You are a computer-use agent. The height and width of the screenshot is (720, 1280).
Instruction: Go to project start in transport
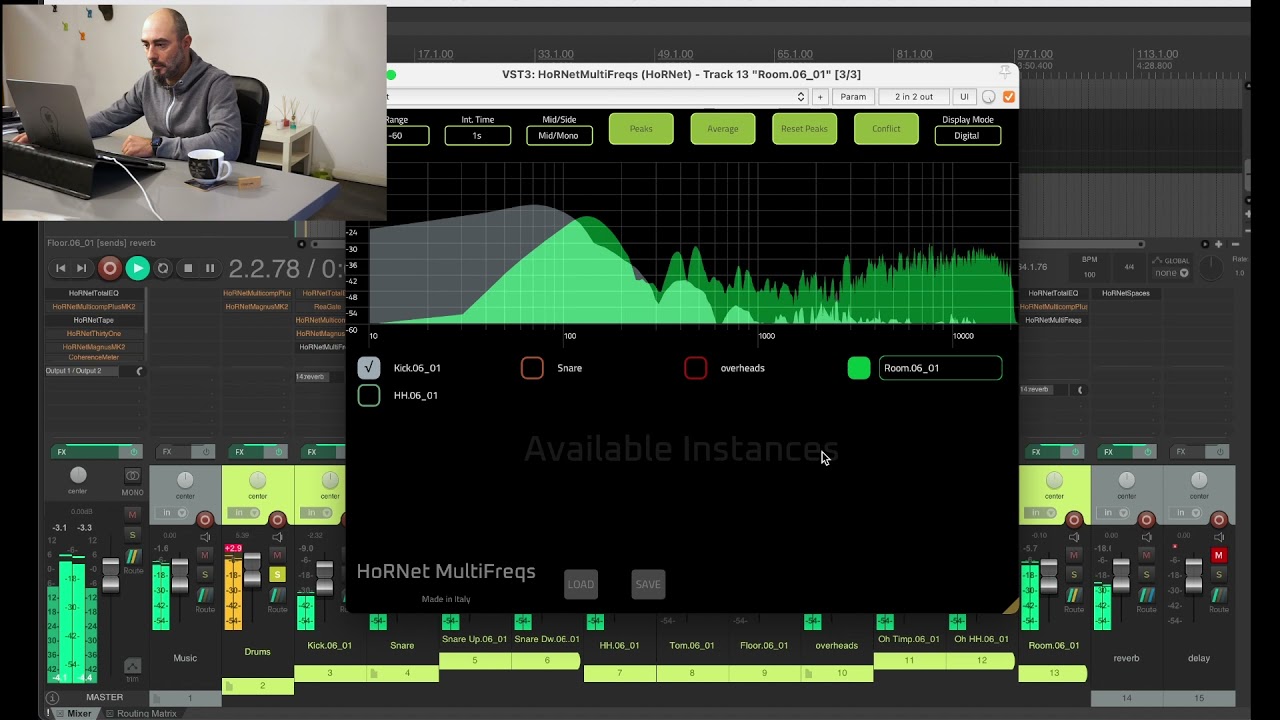point(60,268)
